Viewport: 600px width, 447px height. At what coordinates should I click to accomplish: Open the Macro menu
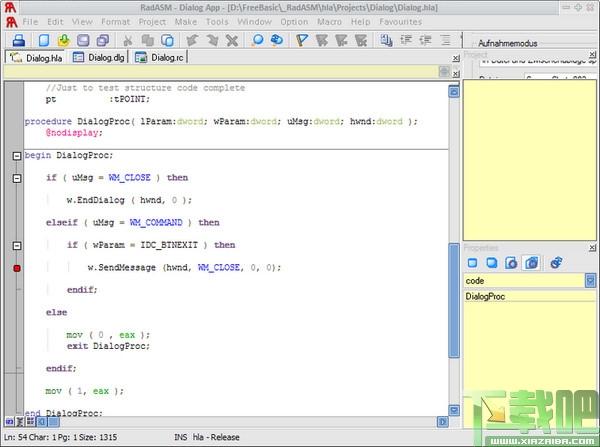[329, 22]
